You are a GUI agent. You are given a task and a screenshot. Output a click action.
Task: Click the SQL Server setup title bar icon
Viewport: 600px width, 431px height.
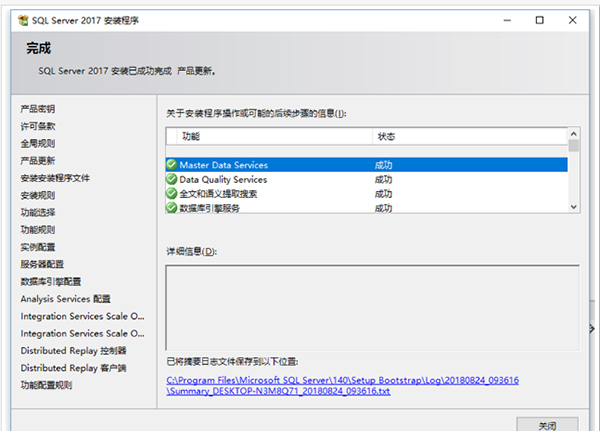(x=23, y=20)
